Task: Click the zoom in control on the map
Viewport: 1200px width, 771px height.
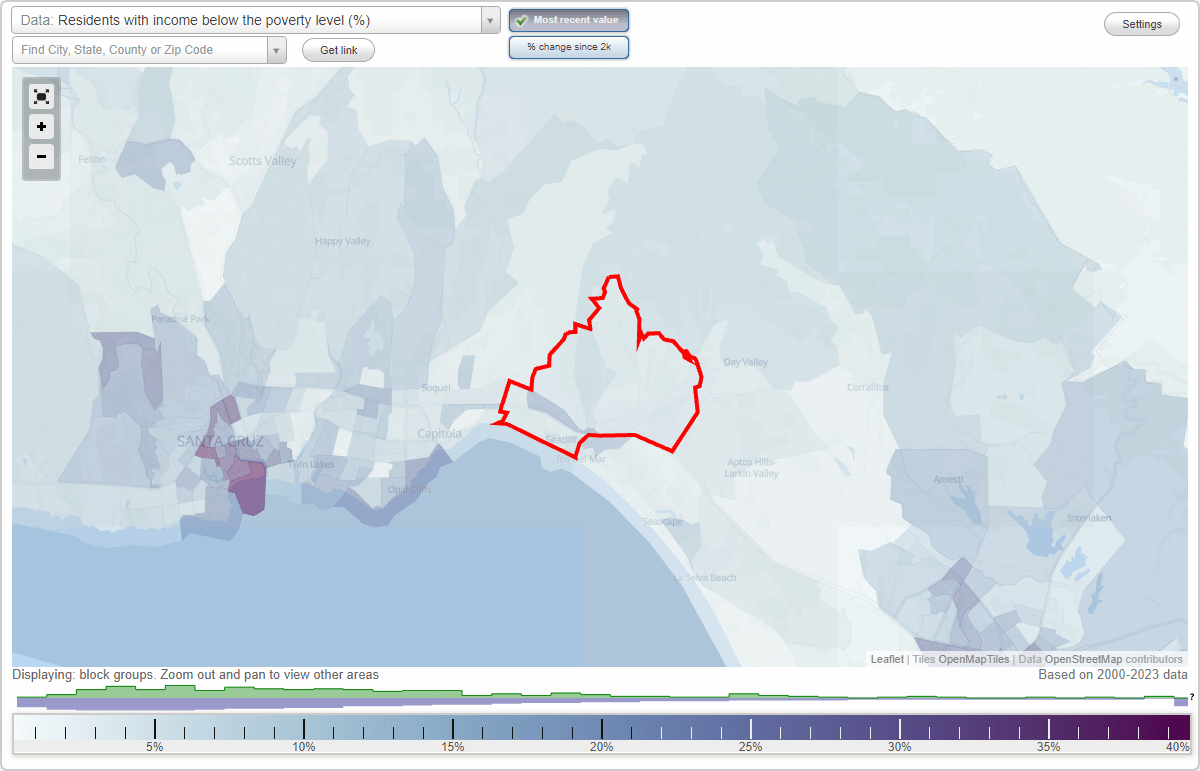Action: [41, 127]
